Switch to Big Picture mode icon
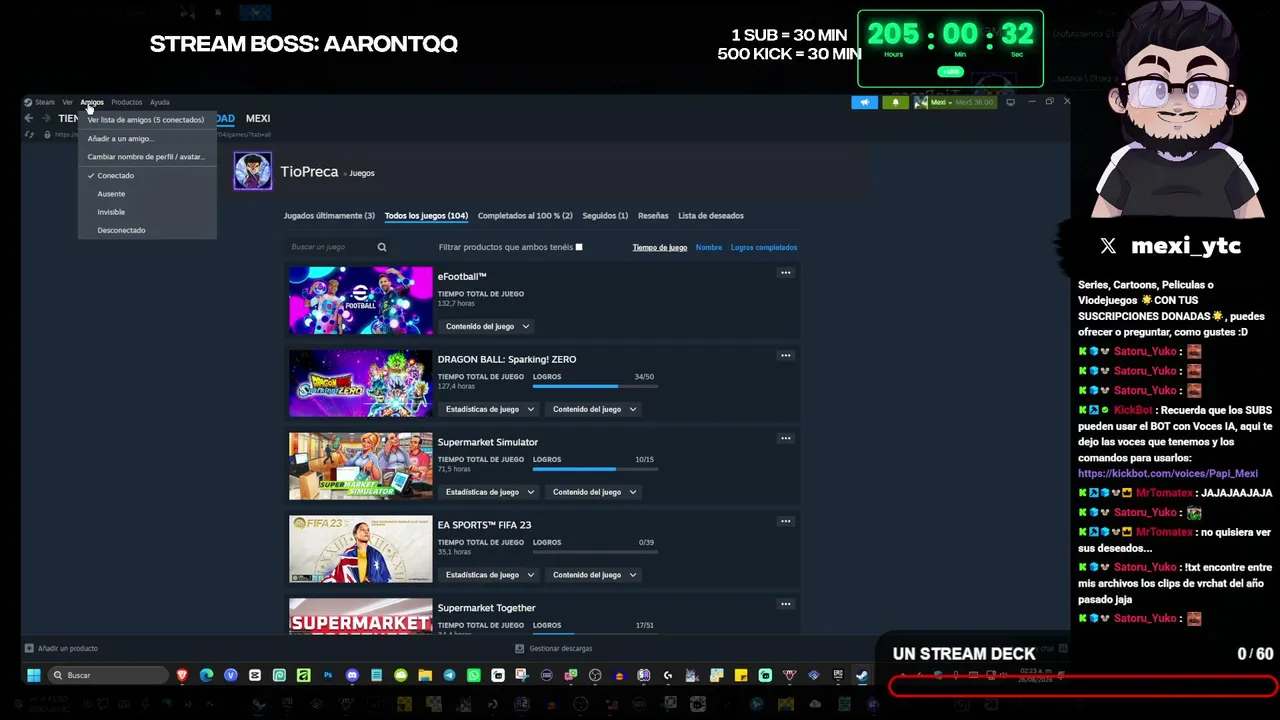This screenshot has height=720, width=1280. (1010, 102)
